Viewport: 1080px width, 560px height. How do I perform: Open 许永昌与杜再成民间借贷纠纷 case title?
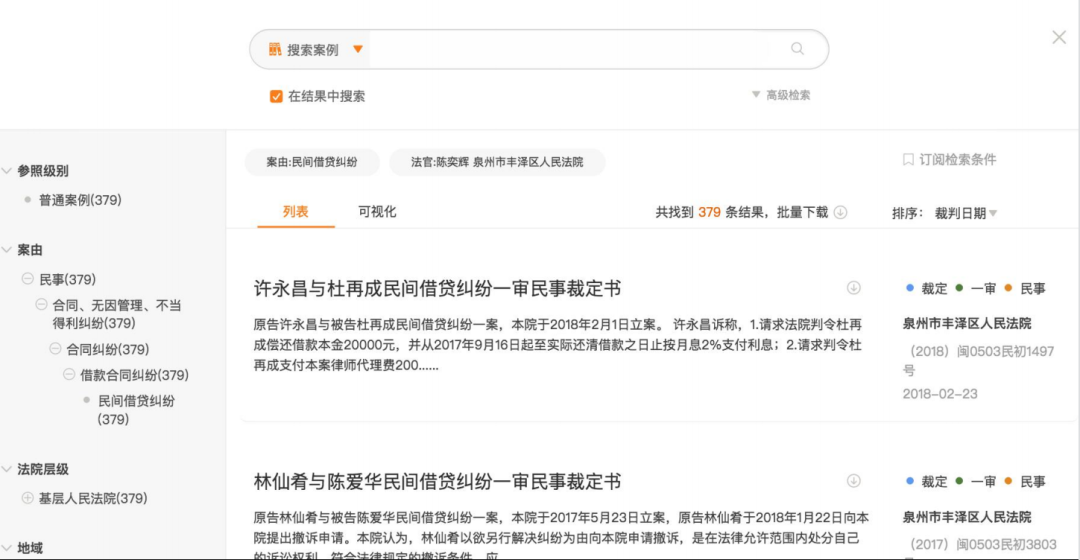tap(437, 289)
